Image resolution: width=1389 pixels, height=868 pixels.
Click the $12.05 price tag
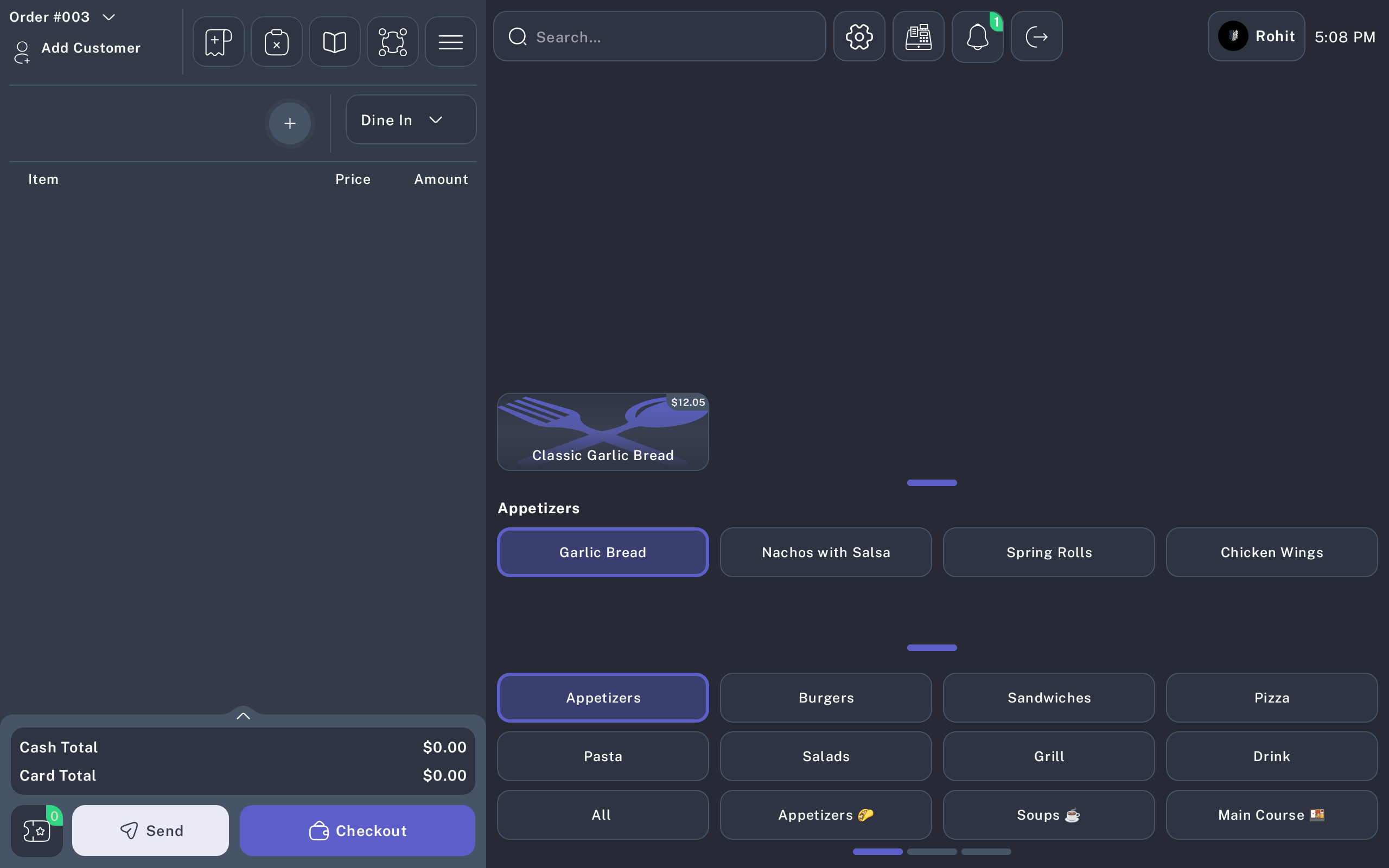pos(687,403)
